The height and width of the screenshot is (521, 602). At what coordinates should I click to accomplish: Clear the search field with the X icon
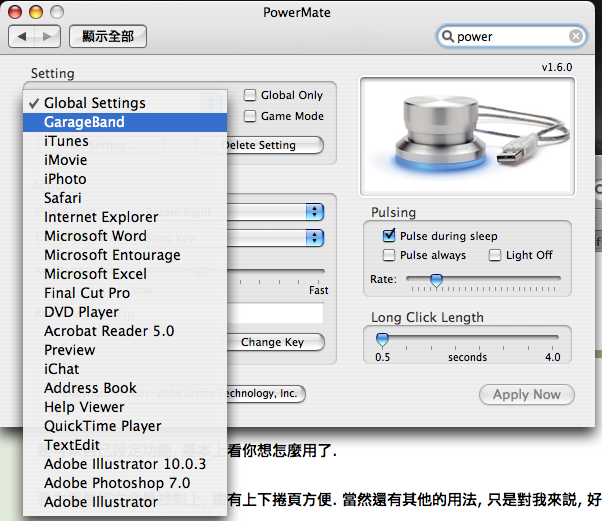[576, 36]
